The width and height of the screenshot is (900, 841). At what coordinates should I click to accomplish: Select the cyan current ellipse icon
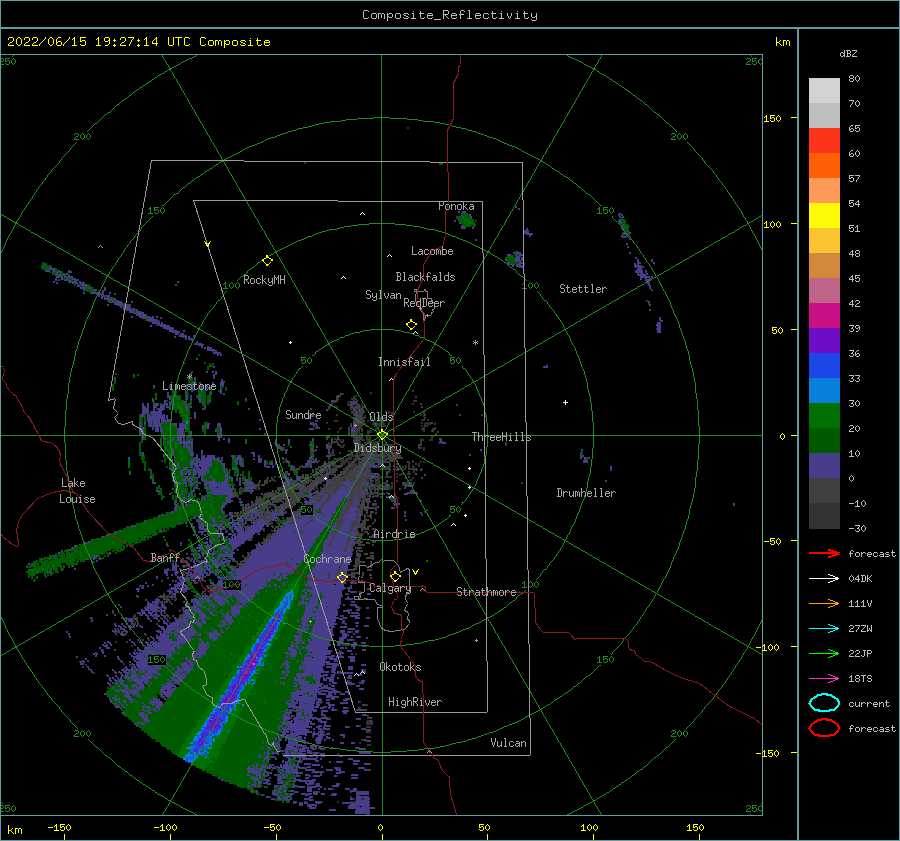point(824,703)
